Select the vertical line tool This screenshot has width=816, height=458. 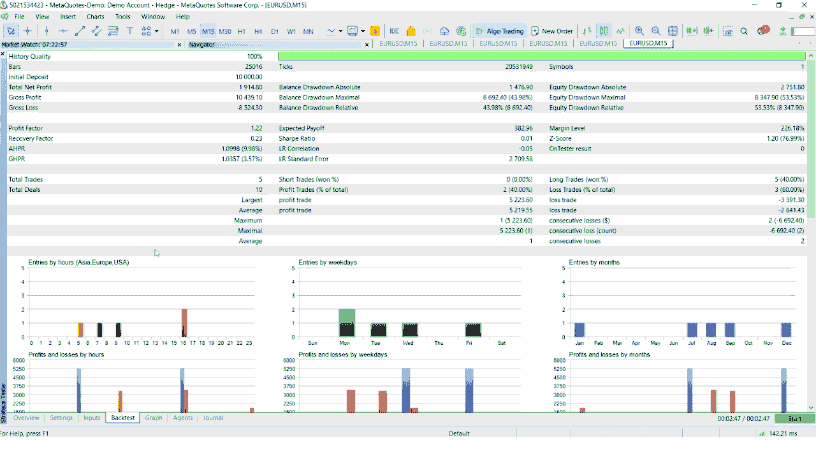(x=46, y=31)
